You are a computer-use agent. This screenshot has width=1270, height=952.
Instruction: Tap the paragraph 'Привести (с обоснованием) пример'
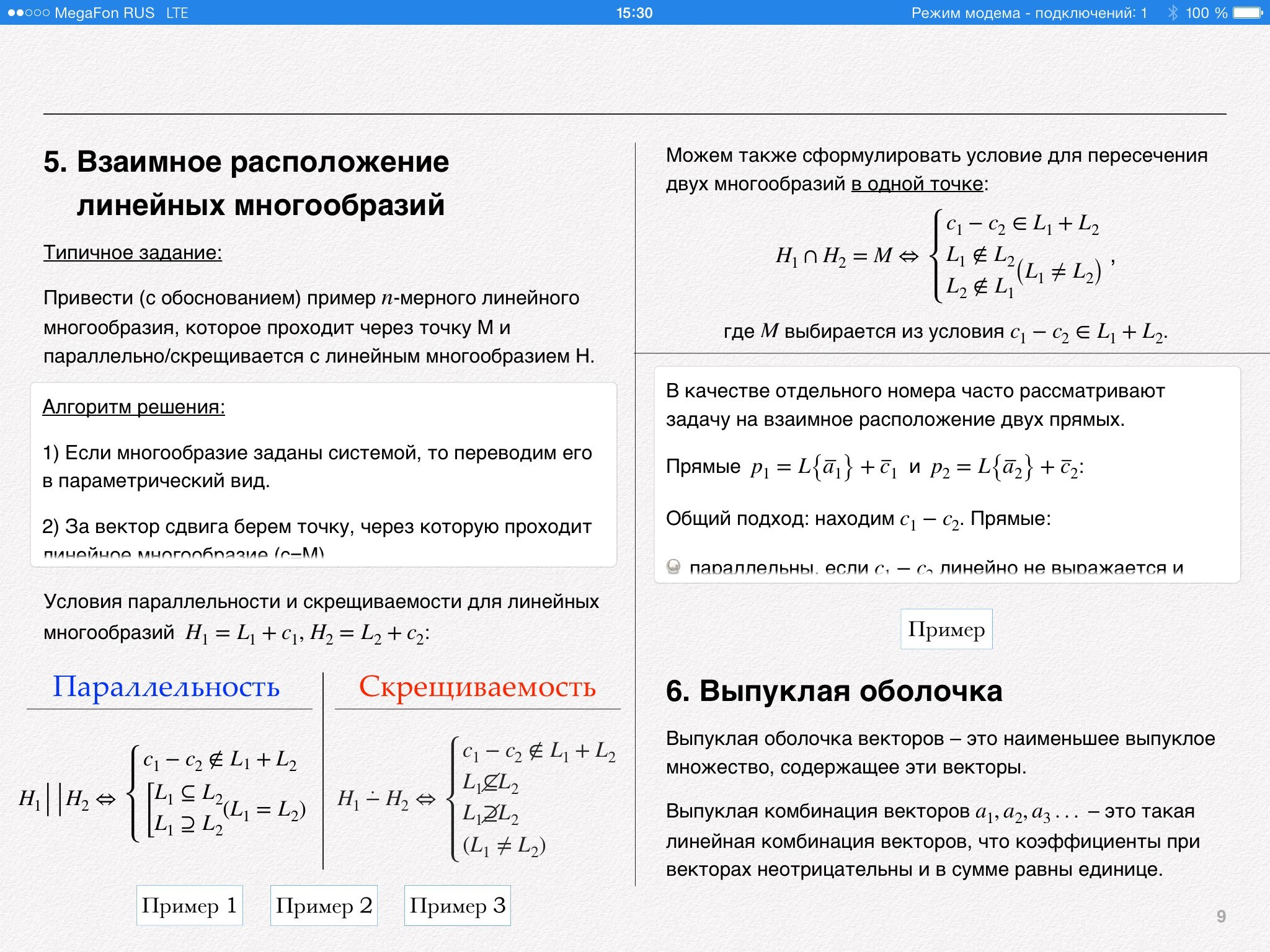pos(319,327)
